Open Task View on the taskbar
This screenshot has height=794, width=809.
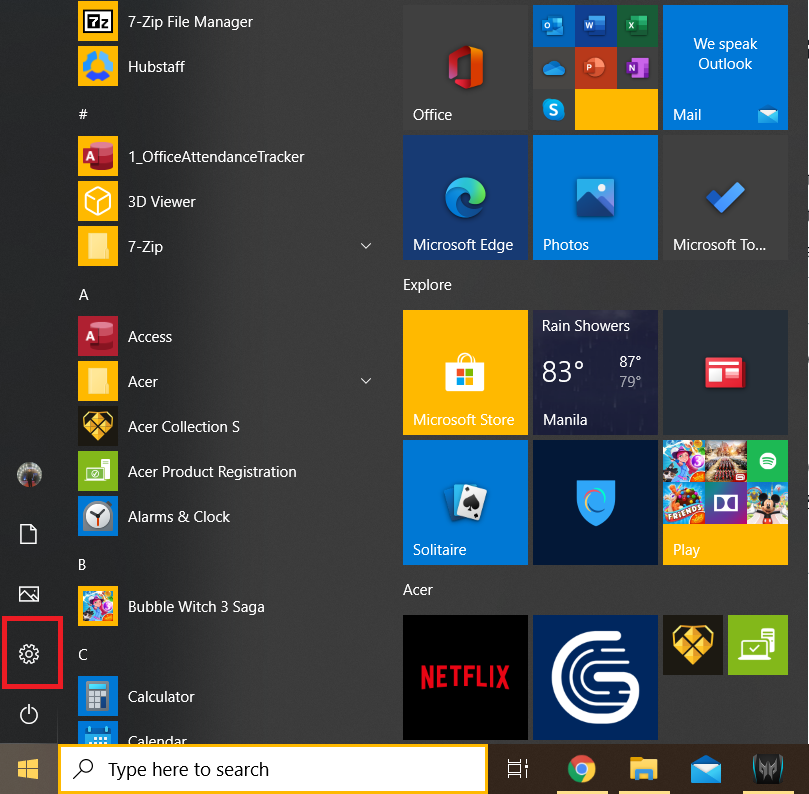coord(517,769)
